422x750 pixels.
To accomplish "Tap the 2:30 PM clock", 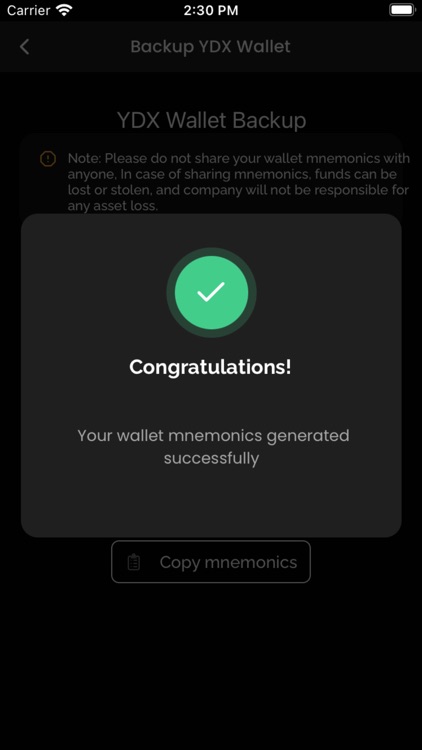I will point(211,10).
